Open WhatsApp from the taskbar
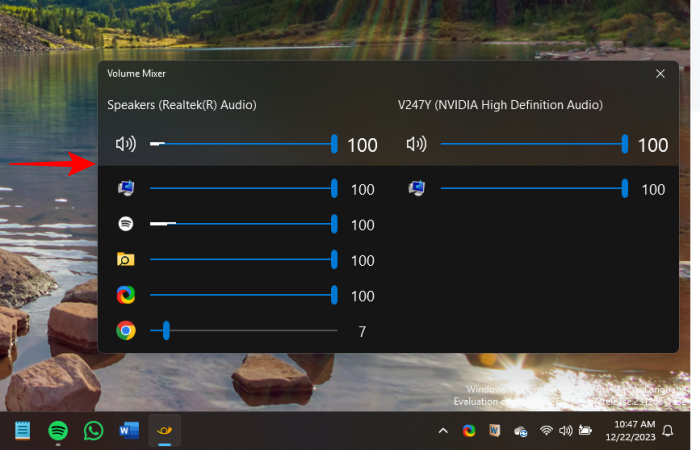 [94, 431]
